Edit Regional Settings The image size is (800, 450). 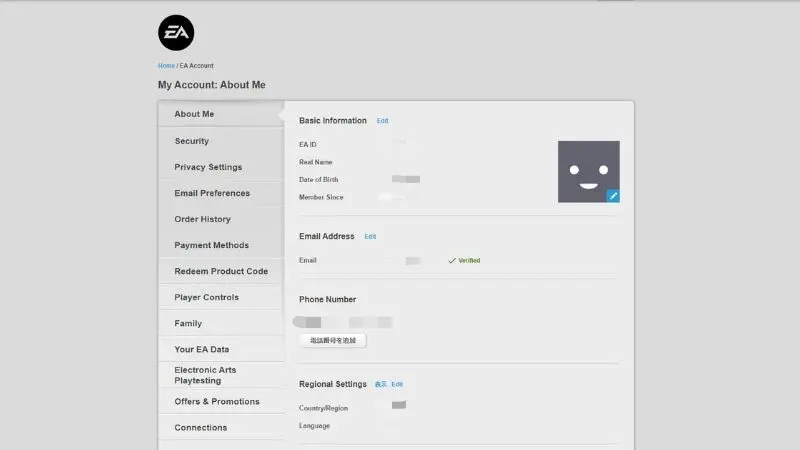(397, 384)
